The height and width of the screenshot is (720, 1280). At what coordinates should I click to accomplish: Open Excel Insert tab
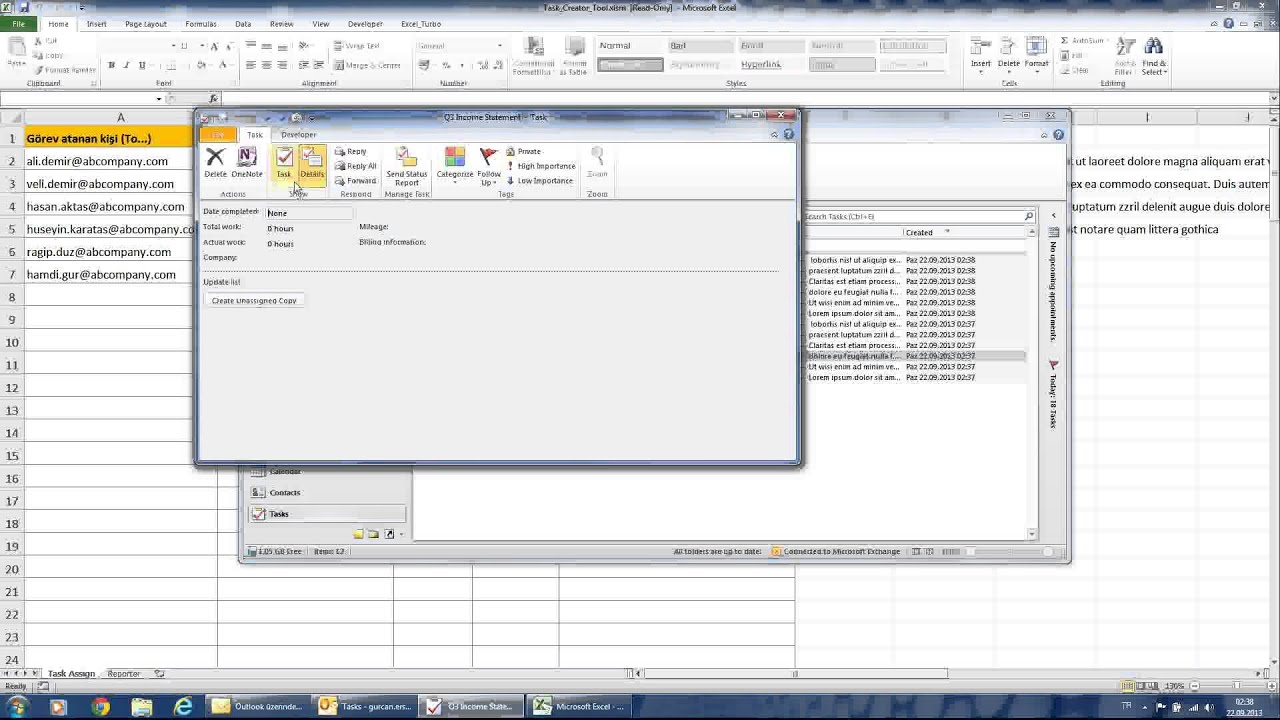(x=97, y=24)
